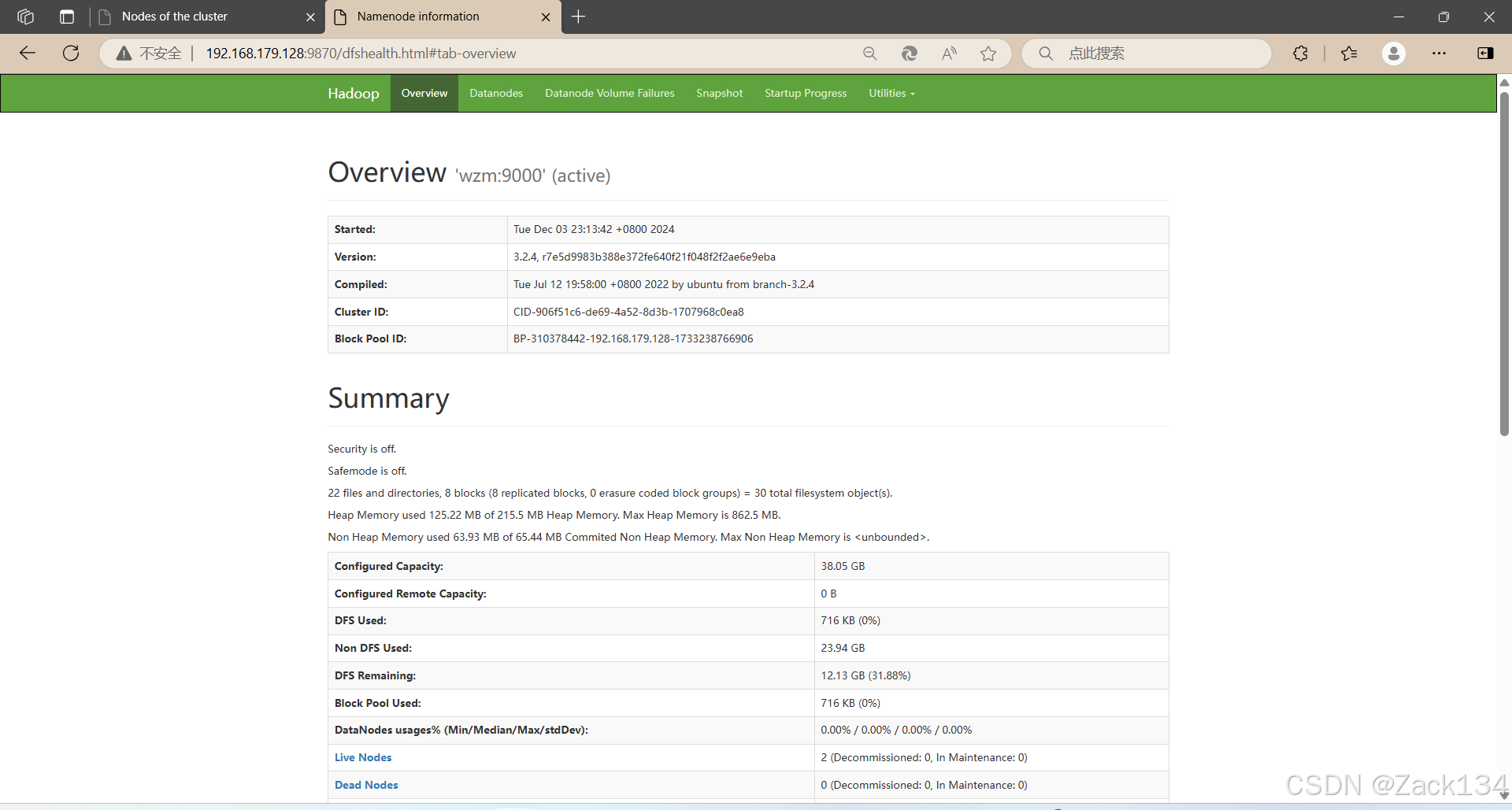Open browser extensions puzzle icon
Viewport: 1512px width, 810px height.
point(1300,54)
